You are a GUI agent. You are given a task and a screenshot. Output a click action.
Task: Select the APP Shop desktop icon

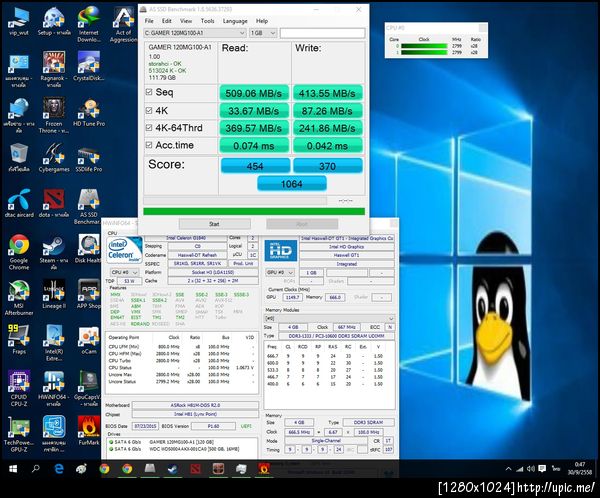[89, 294]
